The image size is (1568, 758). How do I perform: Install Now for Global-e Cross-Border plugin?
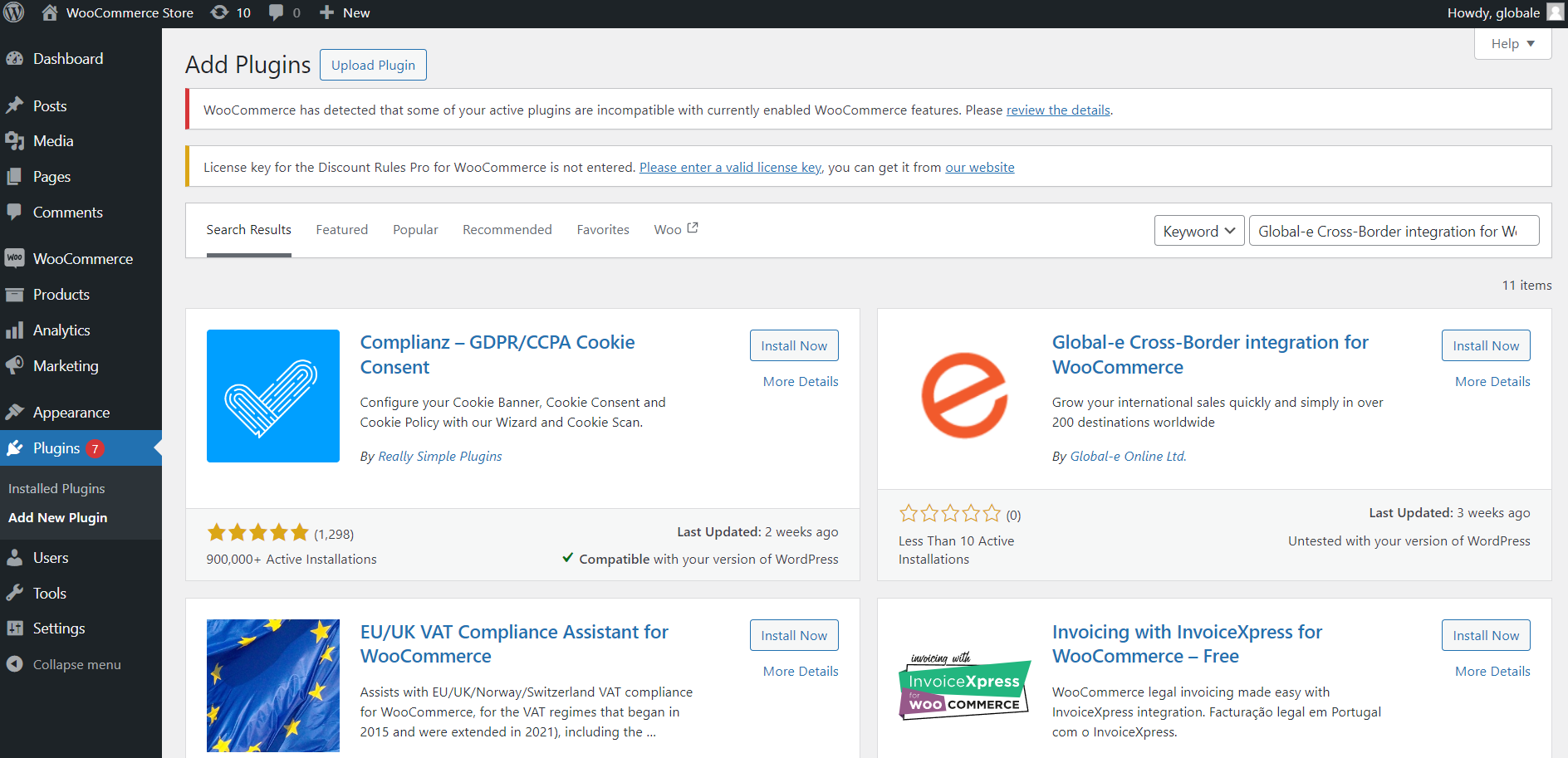(1486, 345)
